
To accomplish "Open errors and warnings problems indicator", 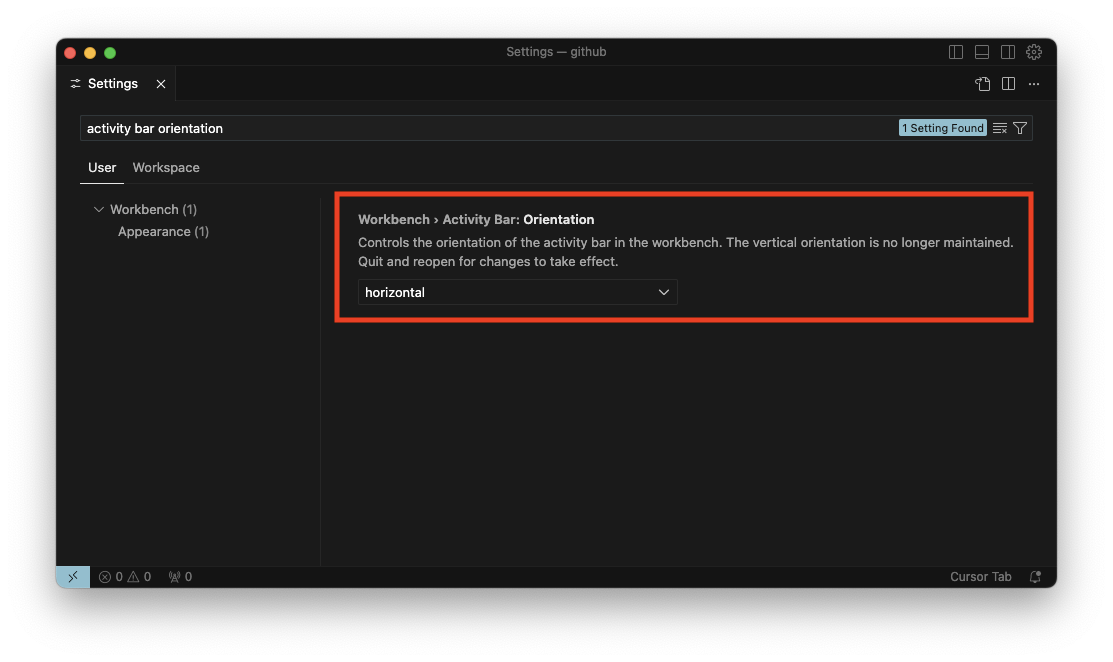I will [x=125, y=577].
